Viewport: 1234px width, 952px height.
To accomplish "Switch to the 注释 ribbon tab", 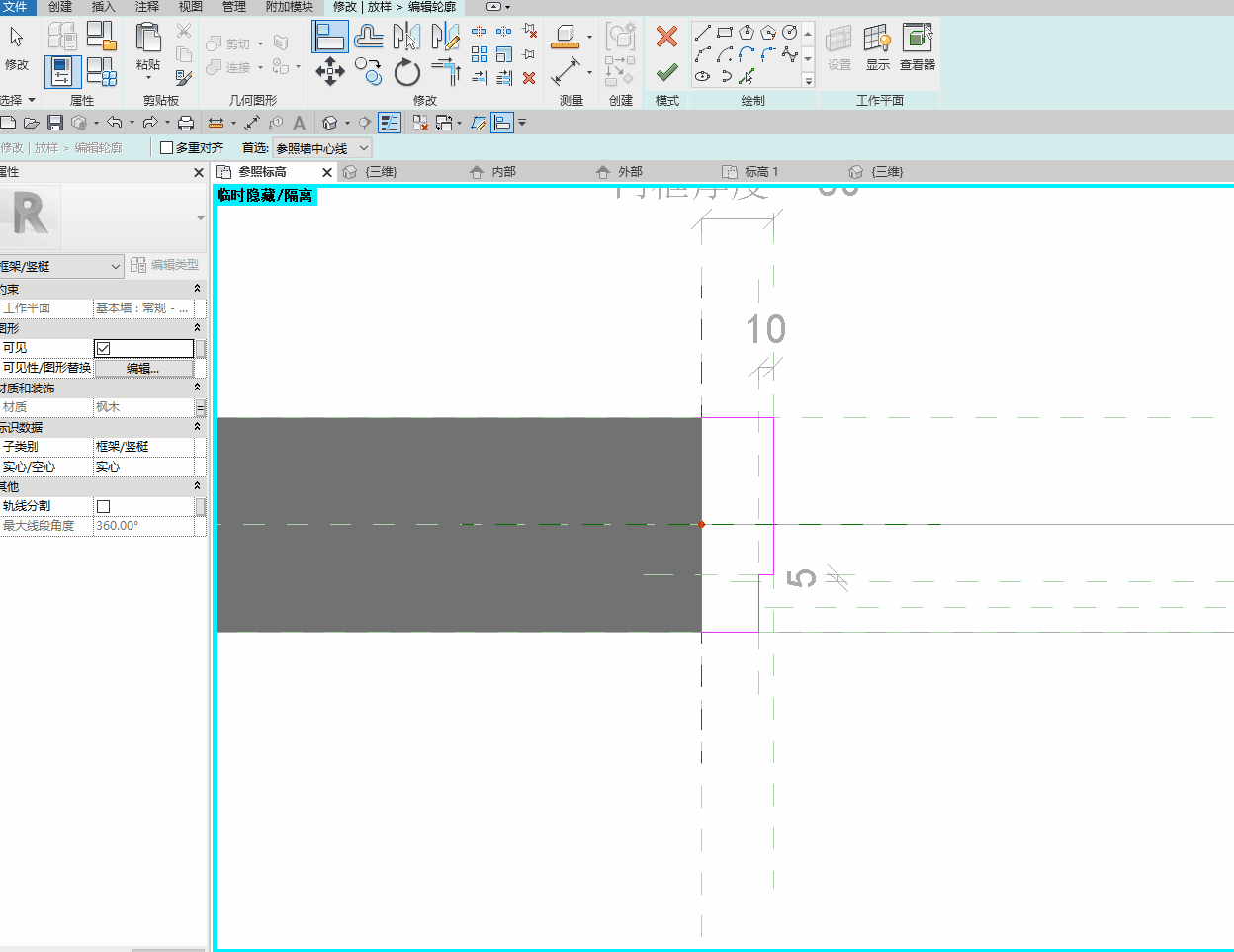I will tap(147, 7).
